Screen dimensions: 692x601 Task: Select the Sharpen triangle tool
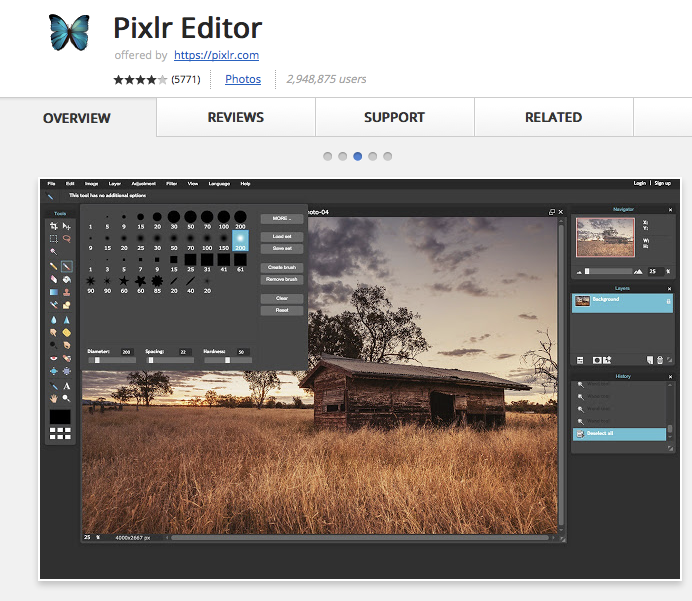[67, 319]
